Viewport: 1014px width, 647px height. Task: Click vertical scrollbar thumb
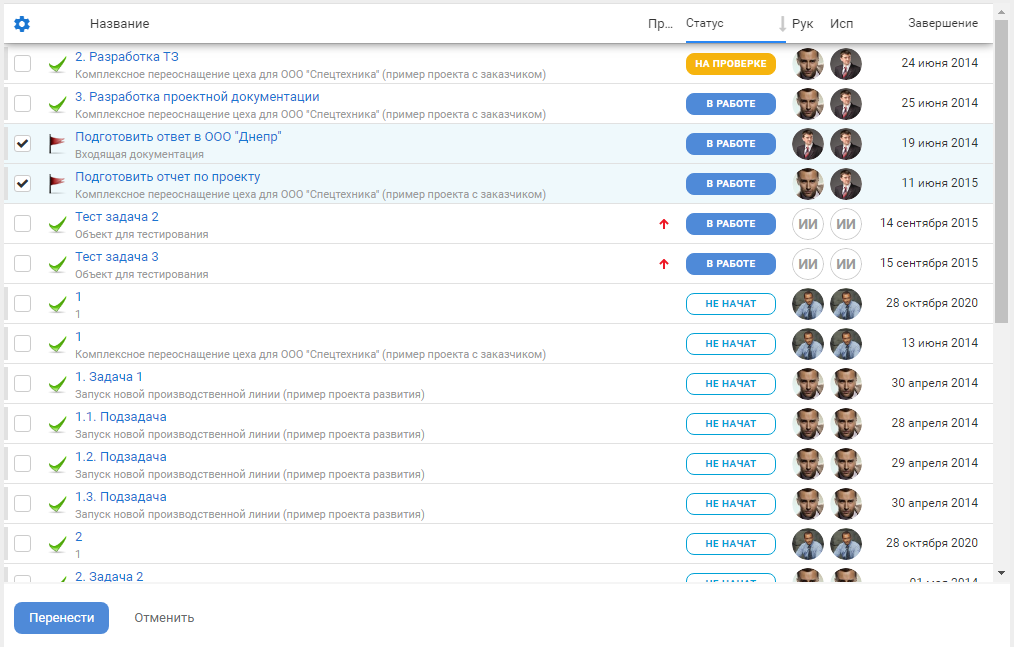(x=1001, y=170)
